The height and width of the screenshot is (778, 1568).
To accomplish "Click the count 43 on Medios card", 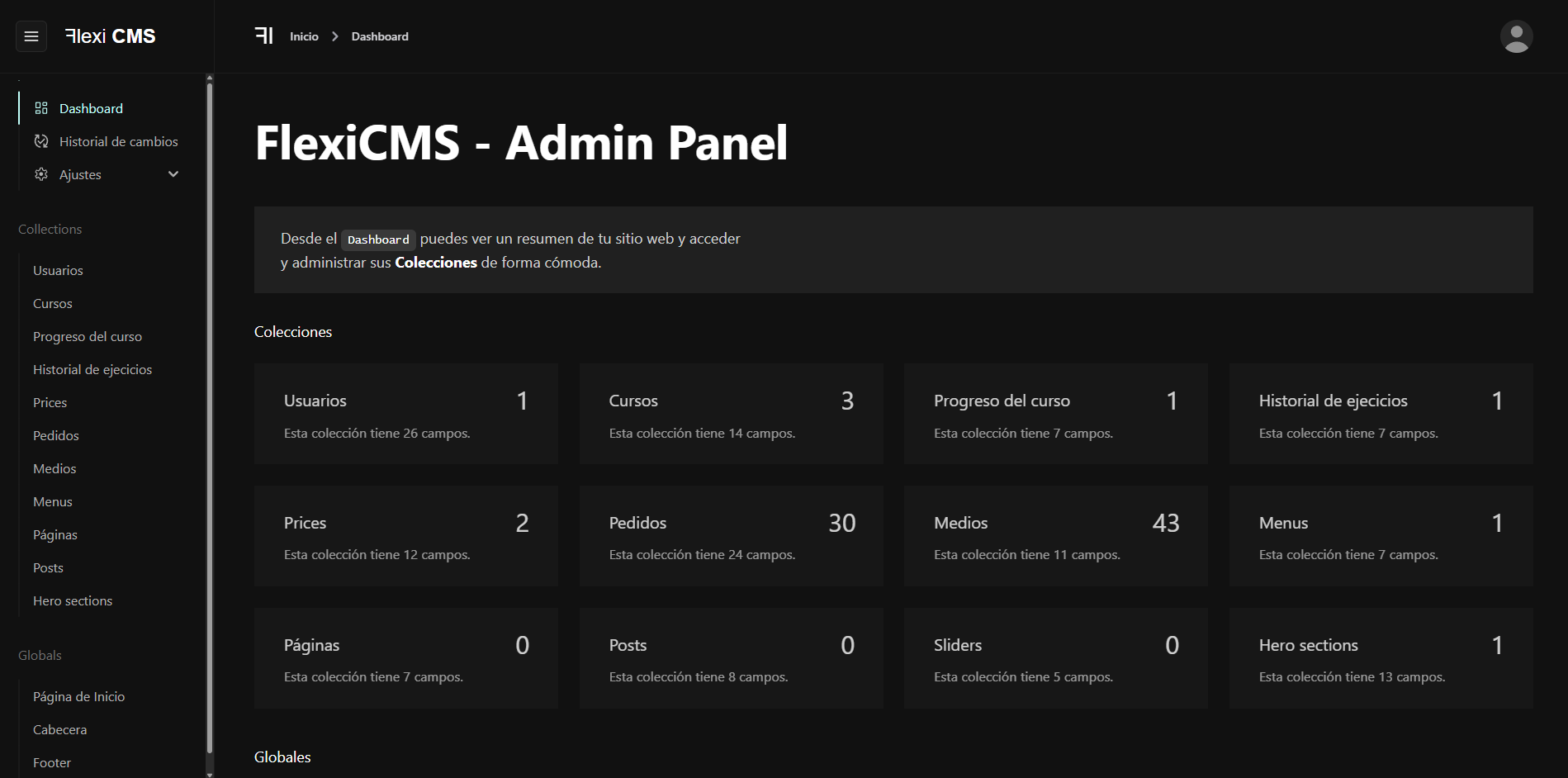I will (x=1166, y=523).
